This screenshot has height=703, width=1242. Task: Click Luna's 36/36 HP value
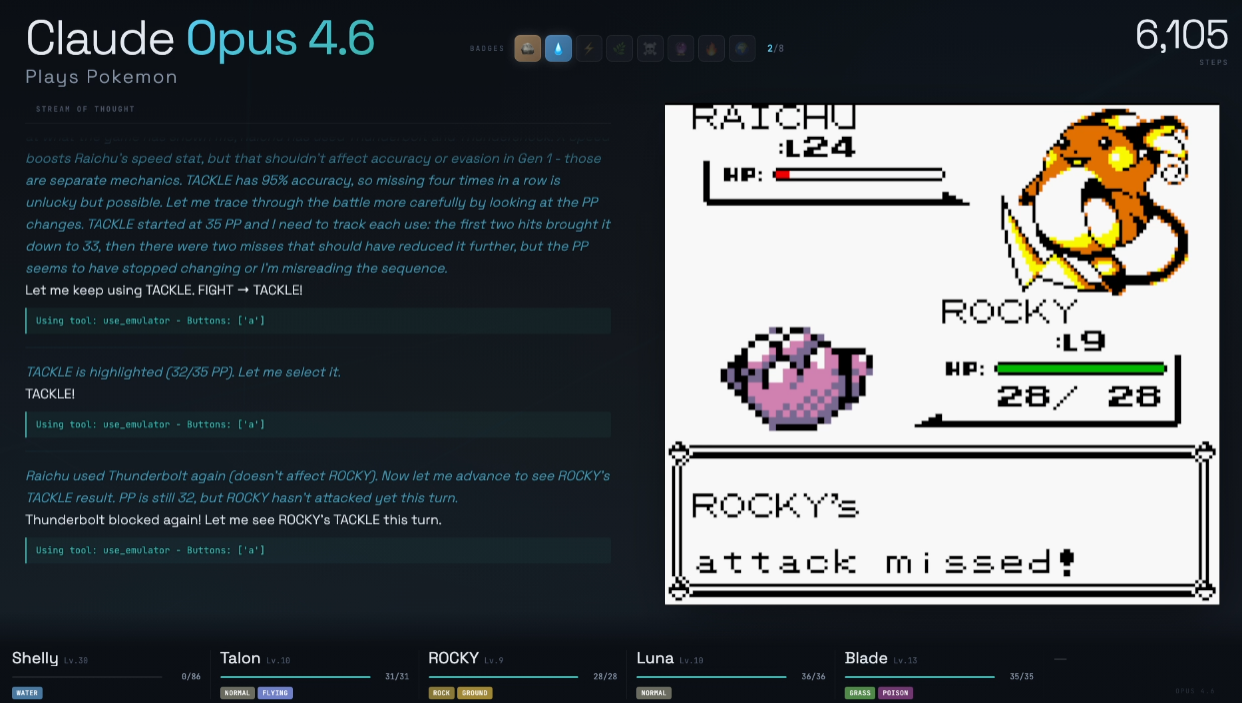815,677
